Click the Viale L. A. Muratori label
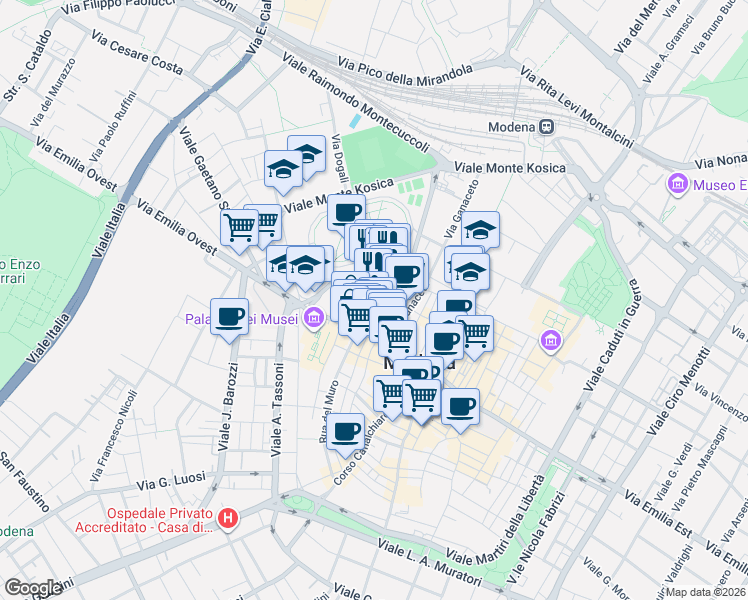Screen dimensions: 748x600 430,562
